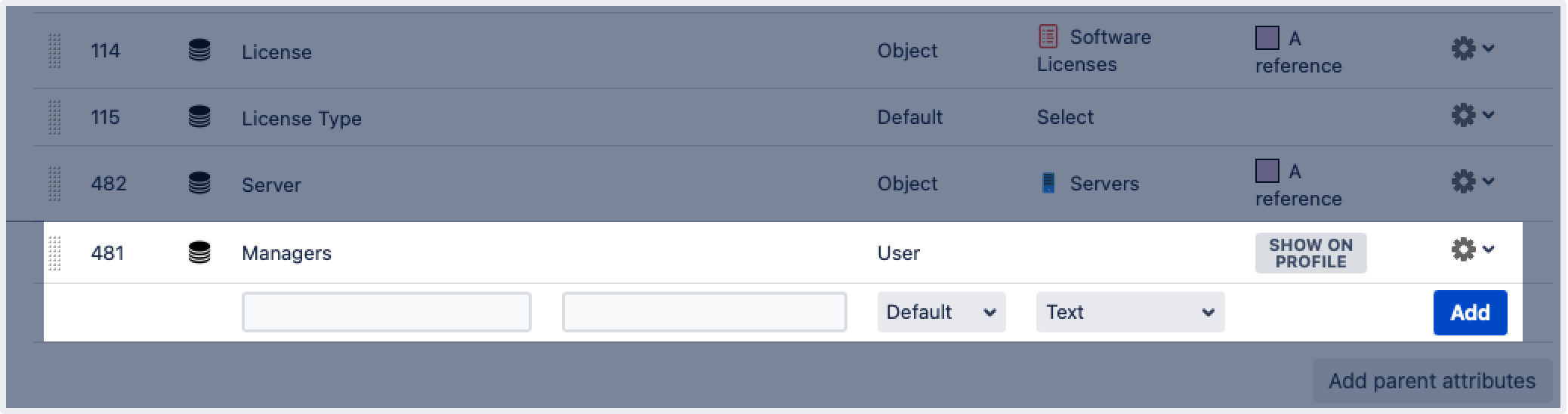
Task: Click the Software Licenses object type icon
Action: tap(1048, 36)
